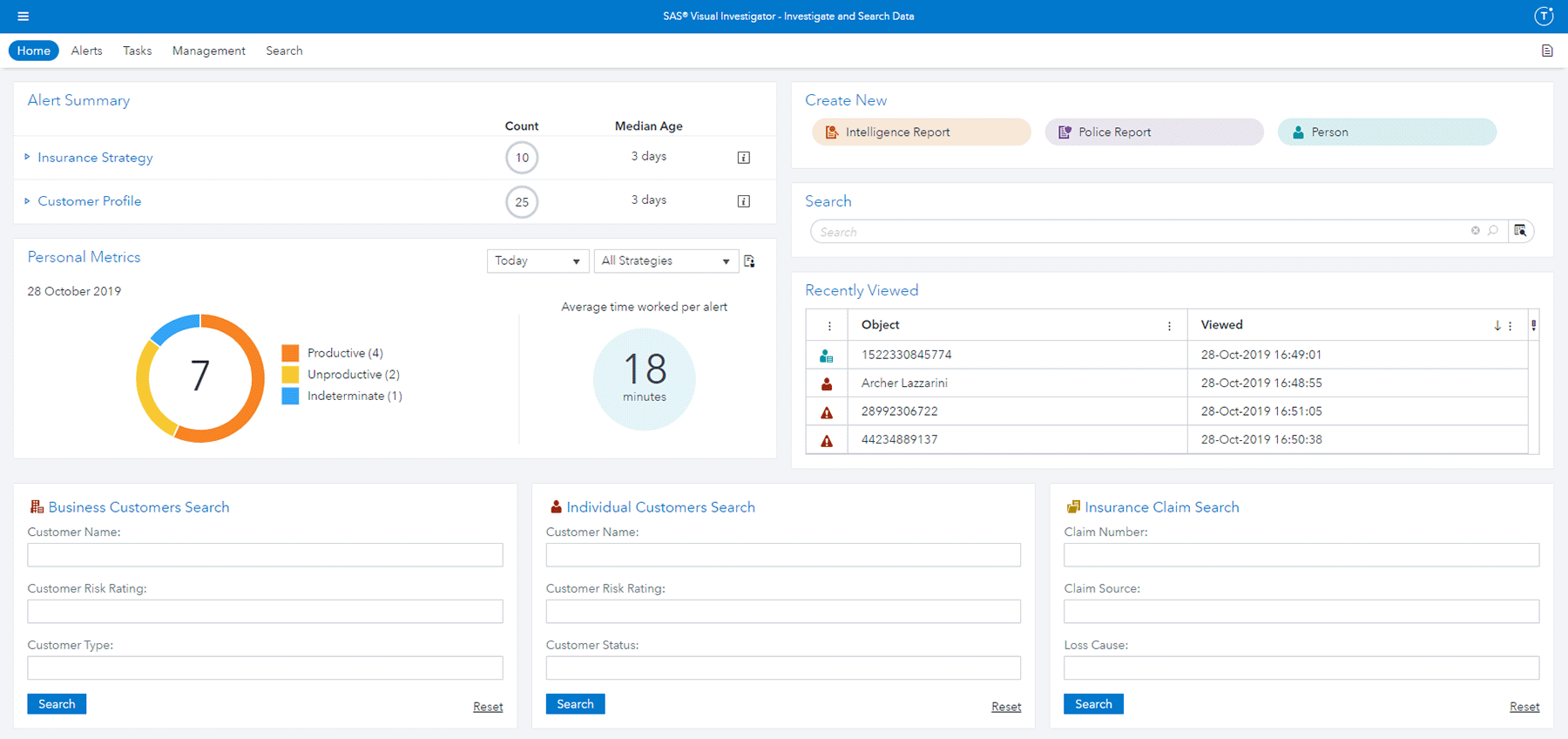The height and width of the screenshot is (739, 1568).
Task: Open the advanced search icon beside the search box
Action: [x=1520, y=230]
